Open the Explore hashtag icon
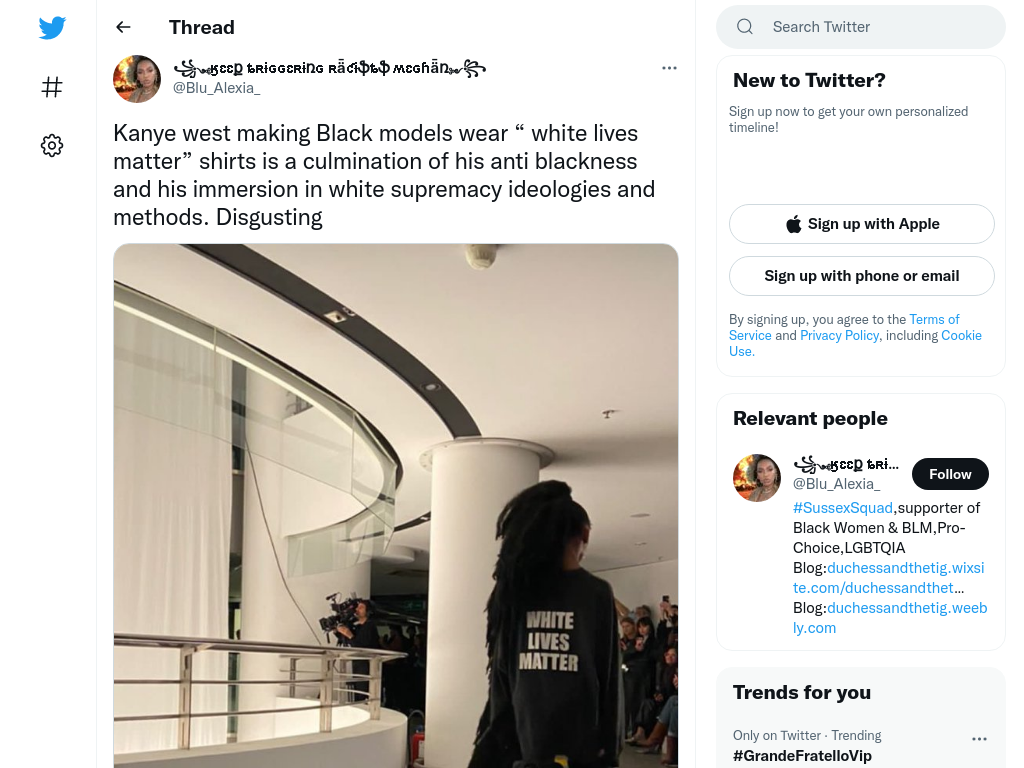Image resolution: width=1024 pixels, height=768 pixels. [52, 87]
